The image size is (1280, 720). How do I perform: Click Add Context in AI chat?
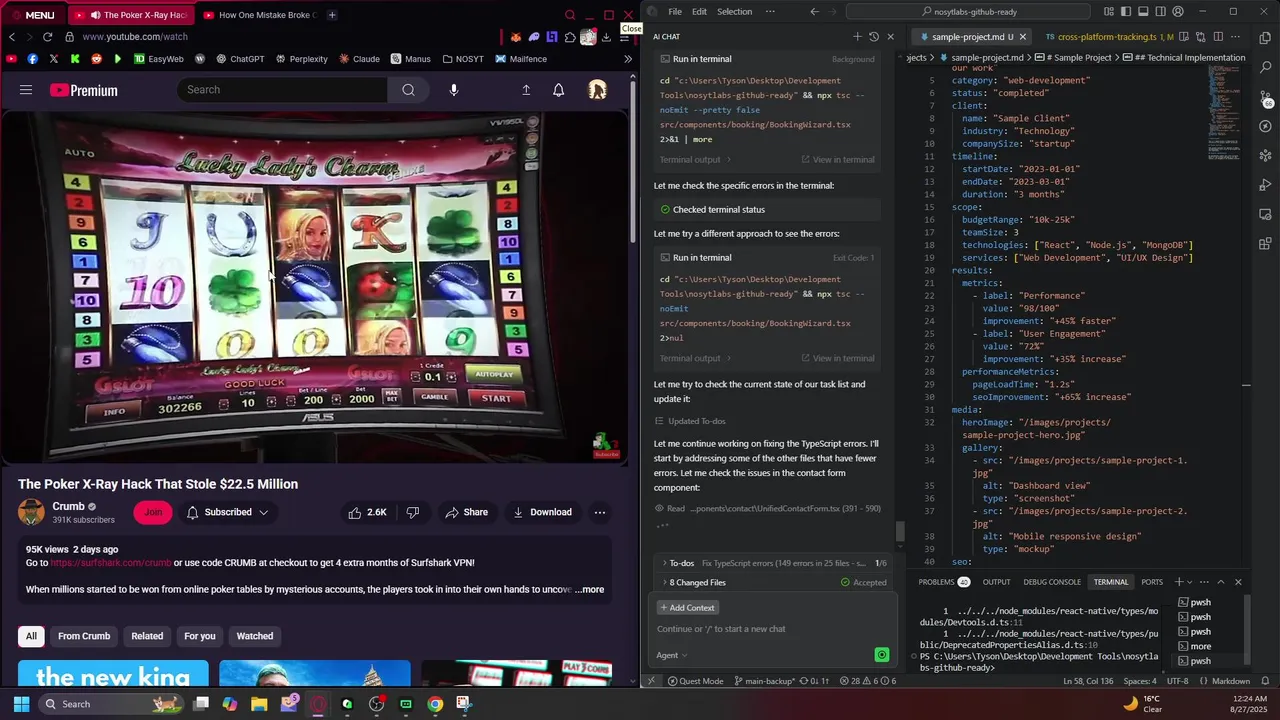(x=687, y=608)
